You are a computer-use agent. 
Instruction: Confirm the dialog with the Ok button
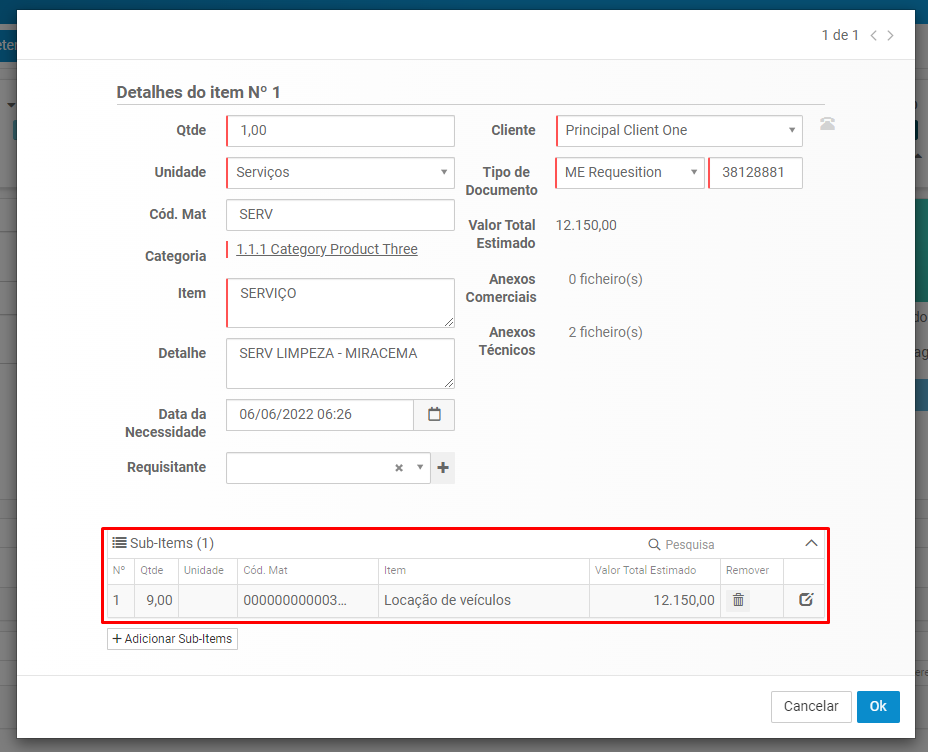pyautogui.click(x=878, y=706)
